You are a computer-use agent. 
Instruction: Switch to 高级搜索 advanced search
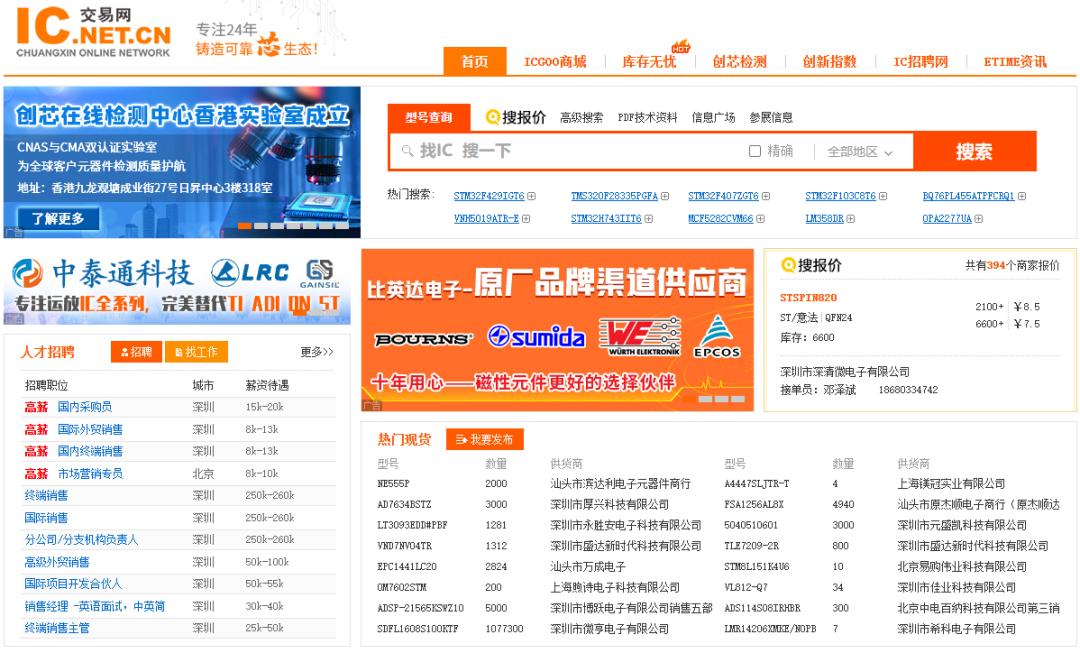click(581, 118)
